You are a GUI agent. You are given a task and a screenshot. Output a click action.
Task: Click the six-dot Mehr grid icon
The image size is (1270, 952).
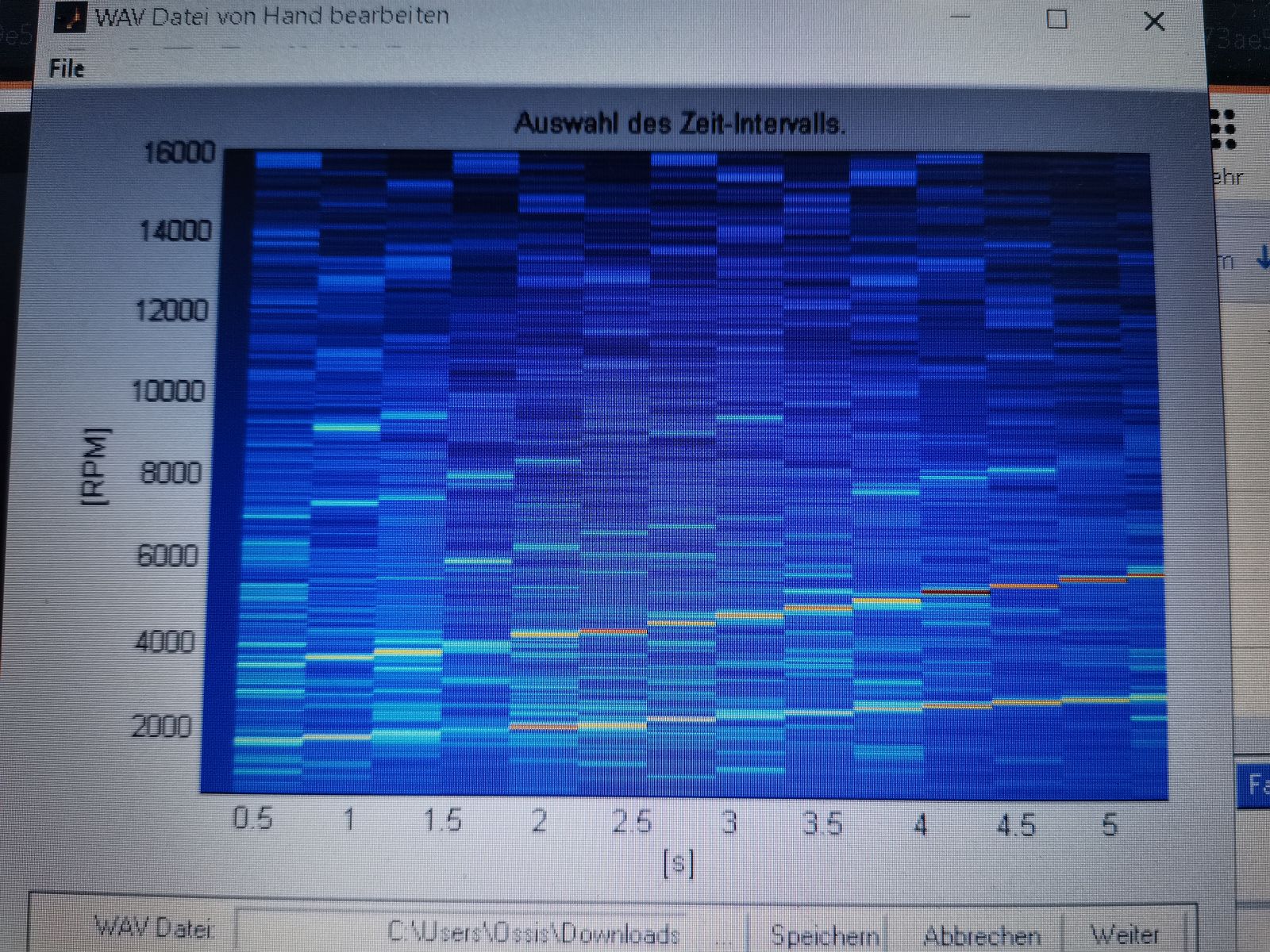(x=1225, y=129)
